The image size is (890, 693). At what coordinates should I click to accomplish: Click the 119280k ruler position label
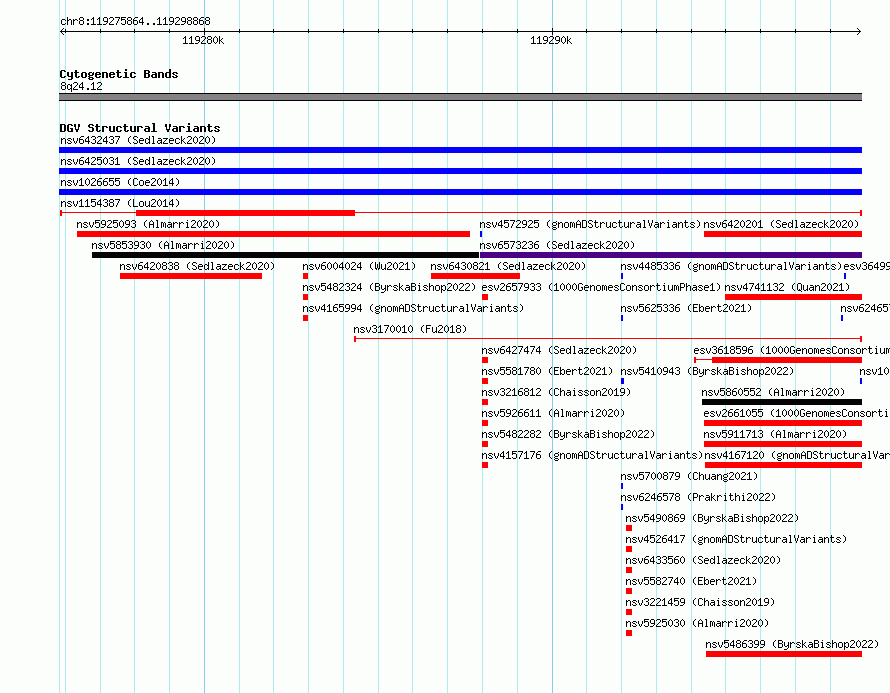coord(203,40)
